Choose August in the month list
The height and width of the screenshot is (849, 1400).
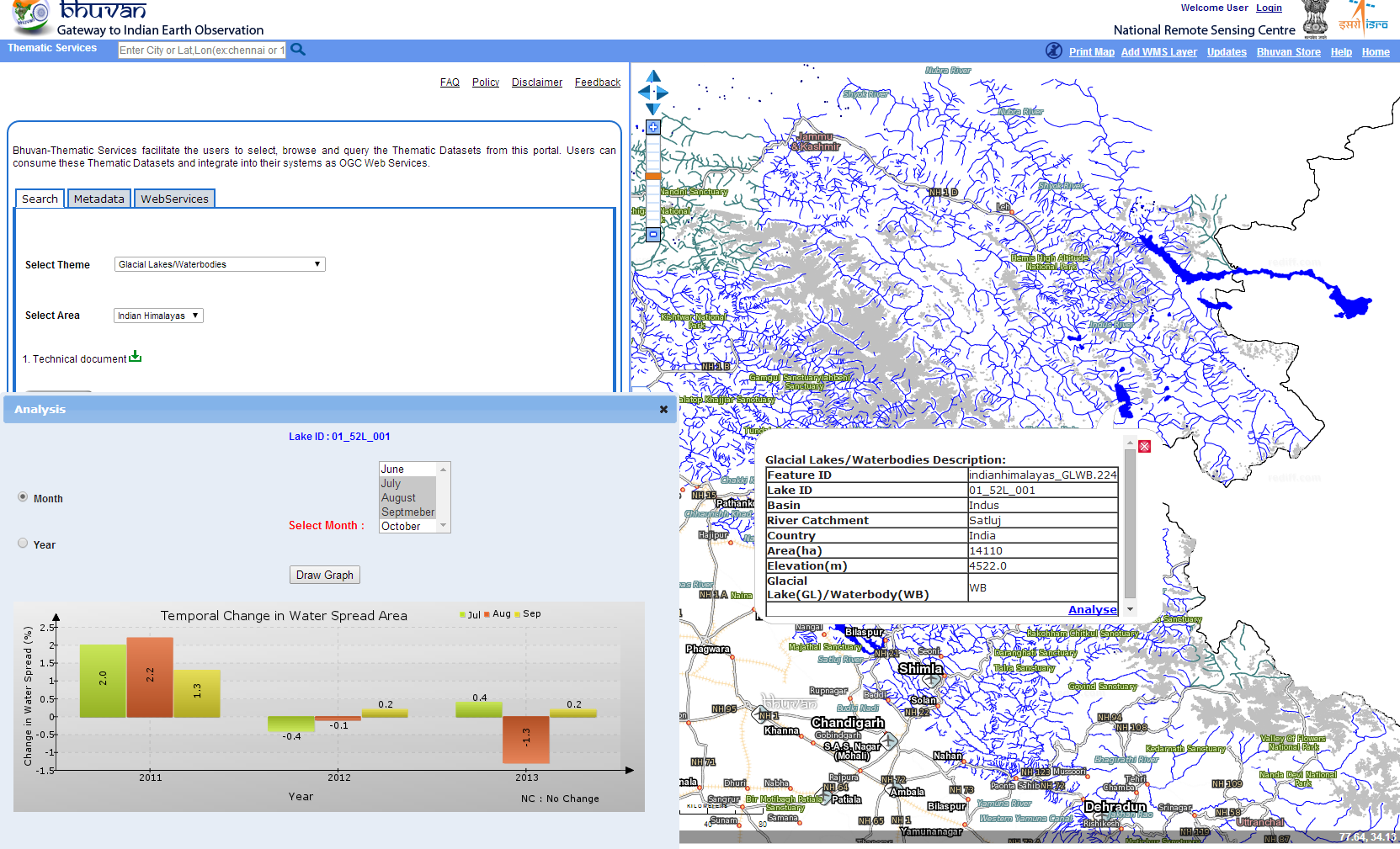(407, 498)
